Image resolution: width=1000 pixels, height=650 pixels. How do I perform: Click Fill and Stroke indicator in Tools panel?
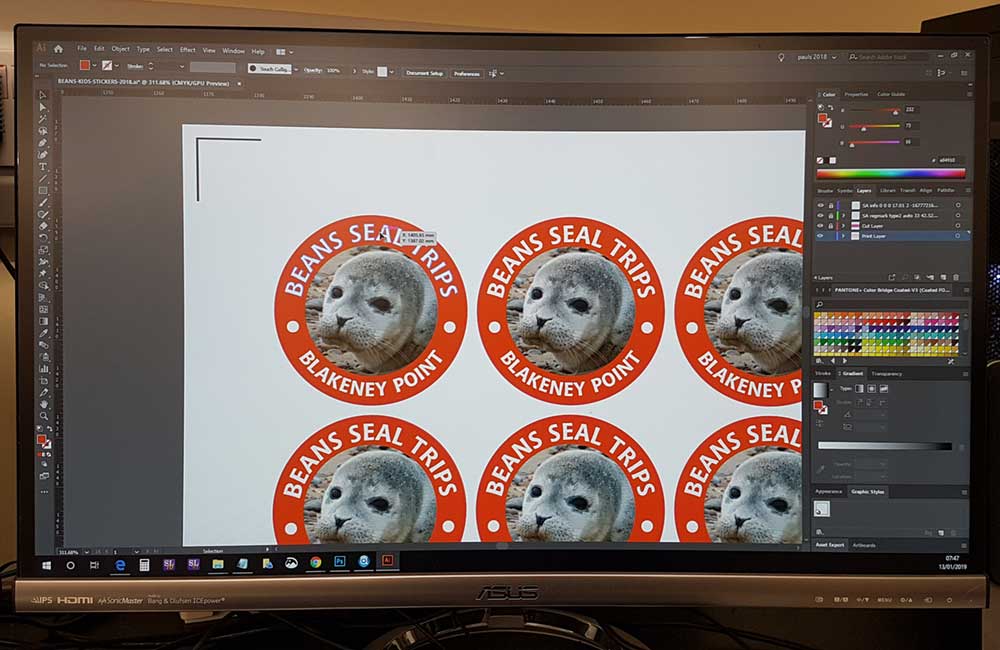43,441
